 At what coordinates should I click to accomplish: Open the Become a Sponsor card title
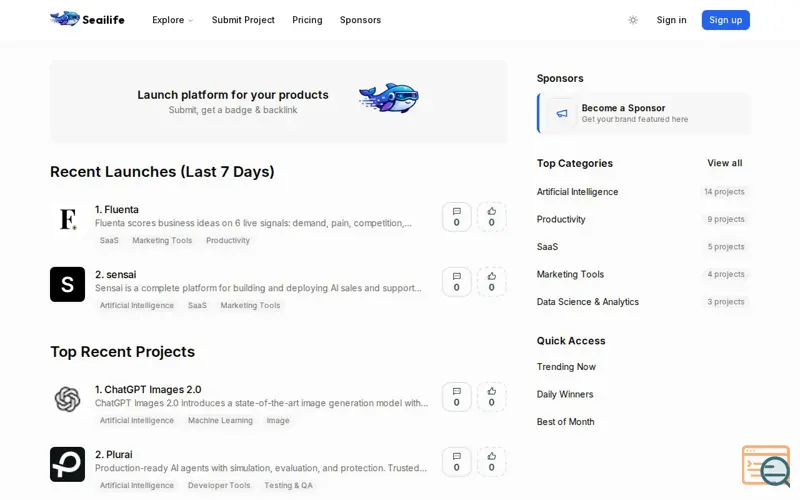point(623,108)
